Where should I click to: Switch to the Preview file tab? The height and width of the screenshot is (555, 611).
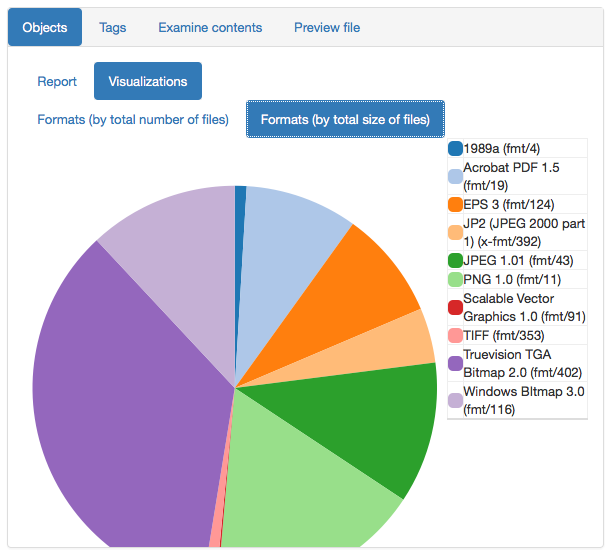(x=327, y=27)
